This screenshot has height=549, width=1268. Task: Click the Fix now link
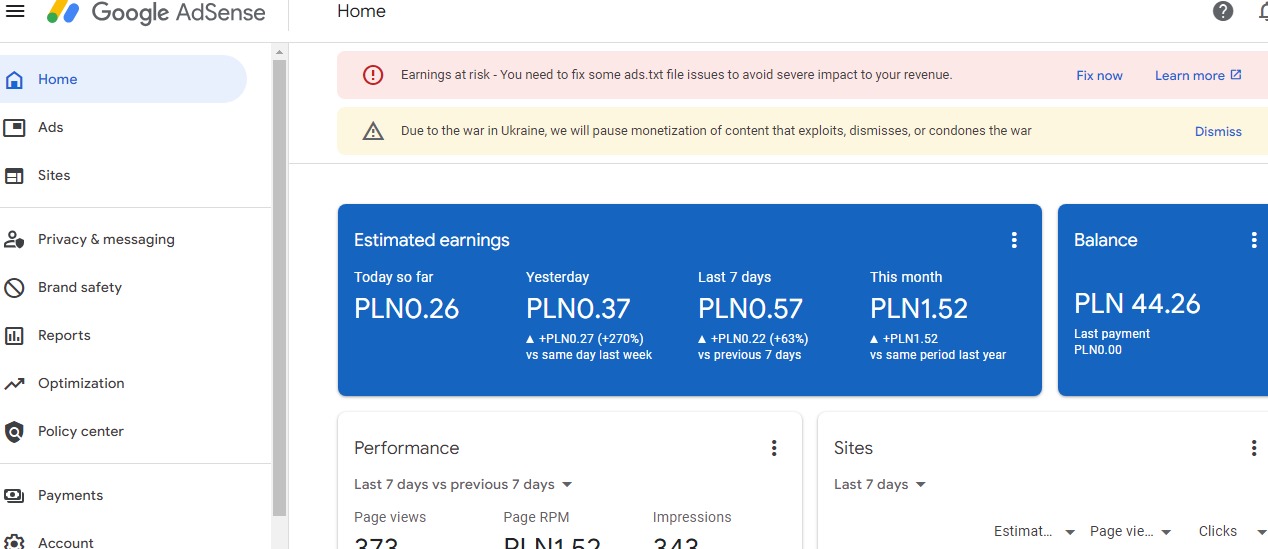(1099, 75)
